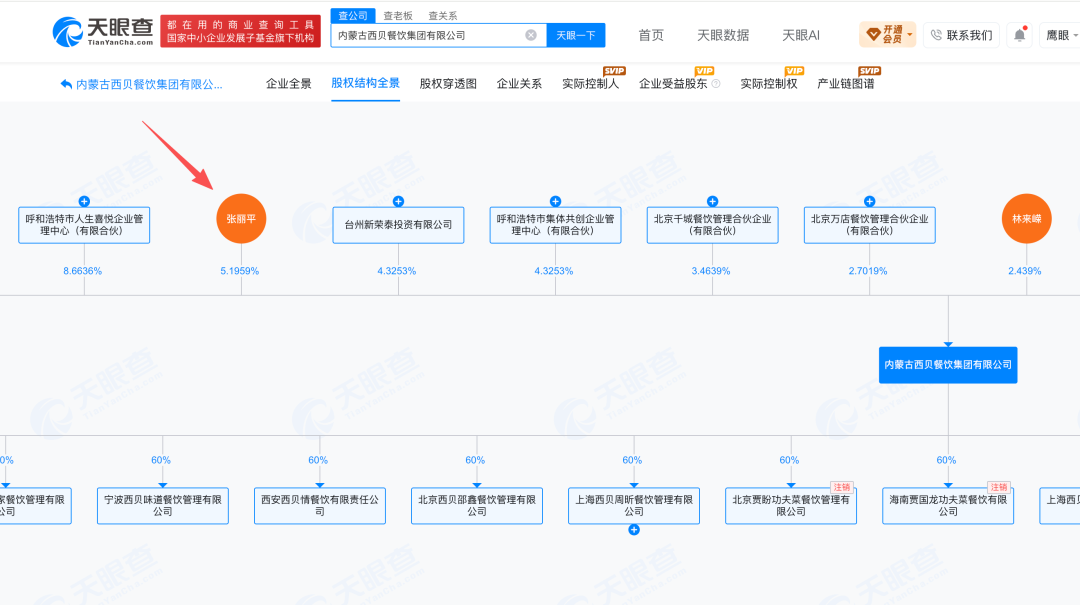Open the 开通会员 membership dropdown
Screen dimensions: 1080x605
887,34
